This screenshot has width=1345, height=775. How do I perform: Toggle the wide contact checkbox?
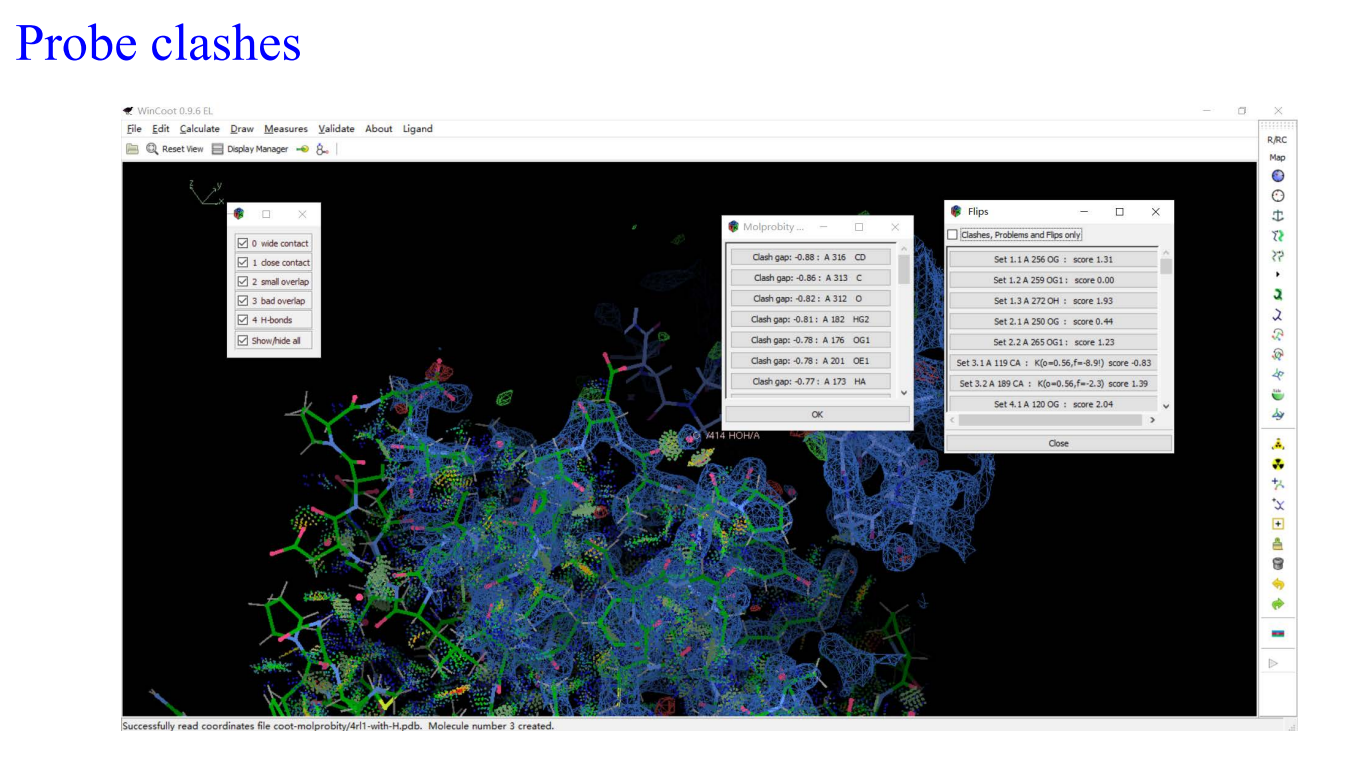coord(273,243)
